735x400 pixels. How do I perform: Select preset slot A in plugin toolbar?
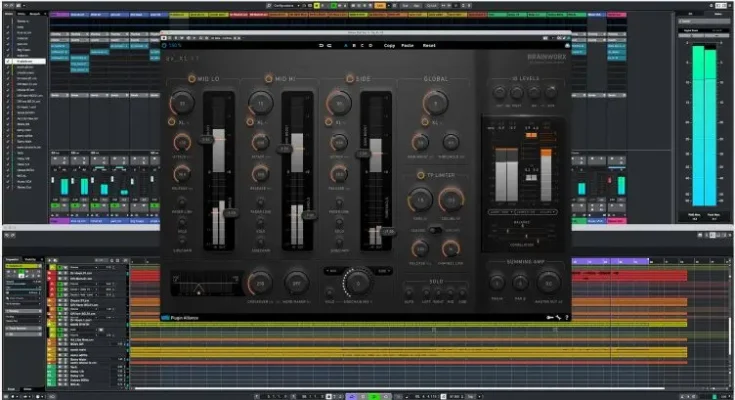point(347,46)
